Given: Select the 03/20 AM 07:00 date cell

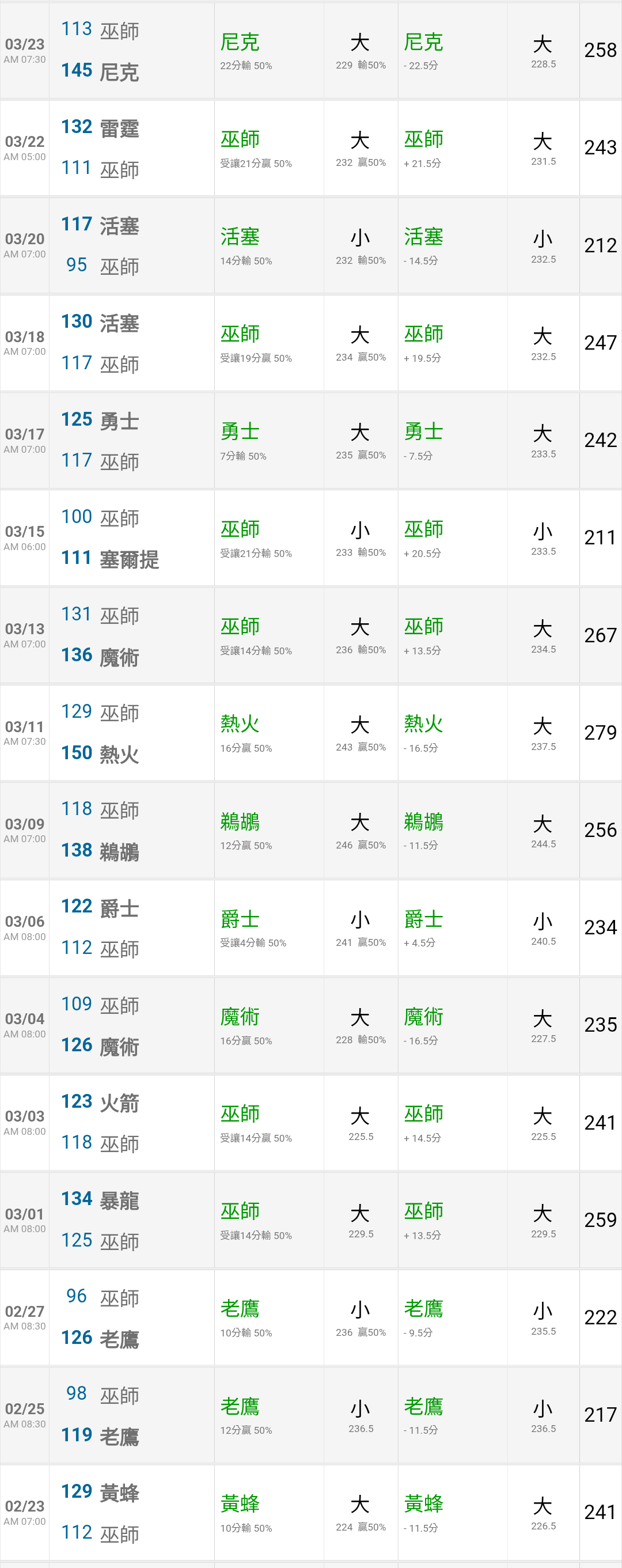Looking at the screenshot, I should click(24, 245).
